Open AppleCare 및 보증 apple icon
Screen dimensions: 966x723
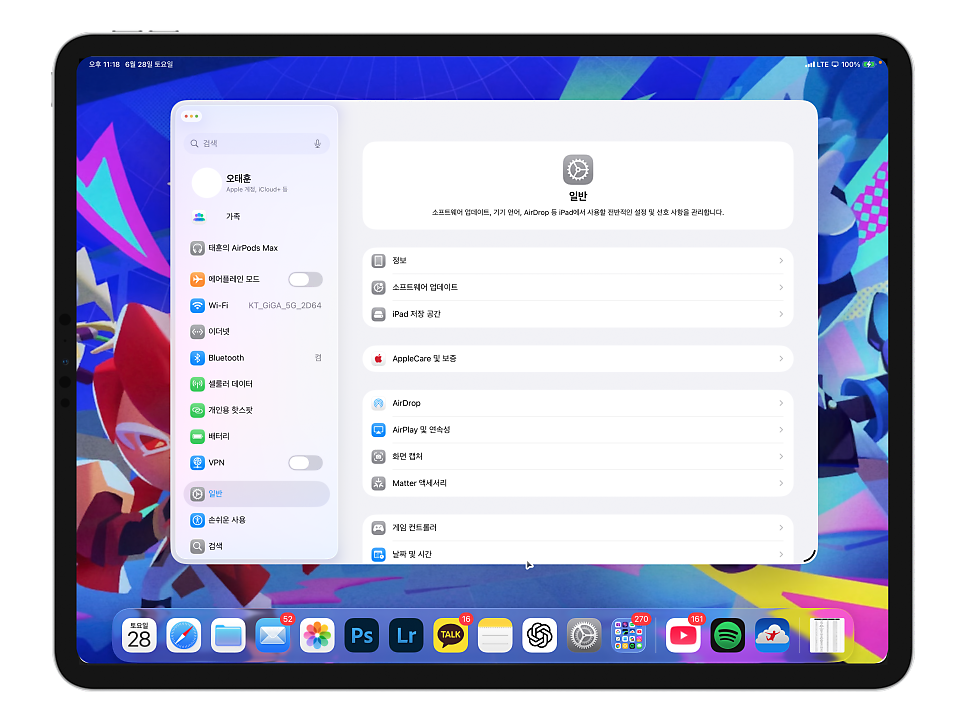point(378,358)
